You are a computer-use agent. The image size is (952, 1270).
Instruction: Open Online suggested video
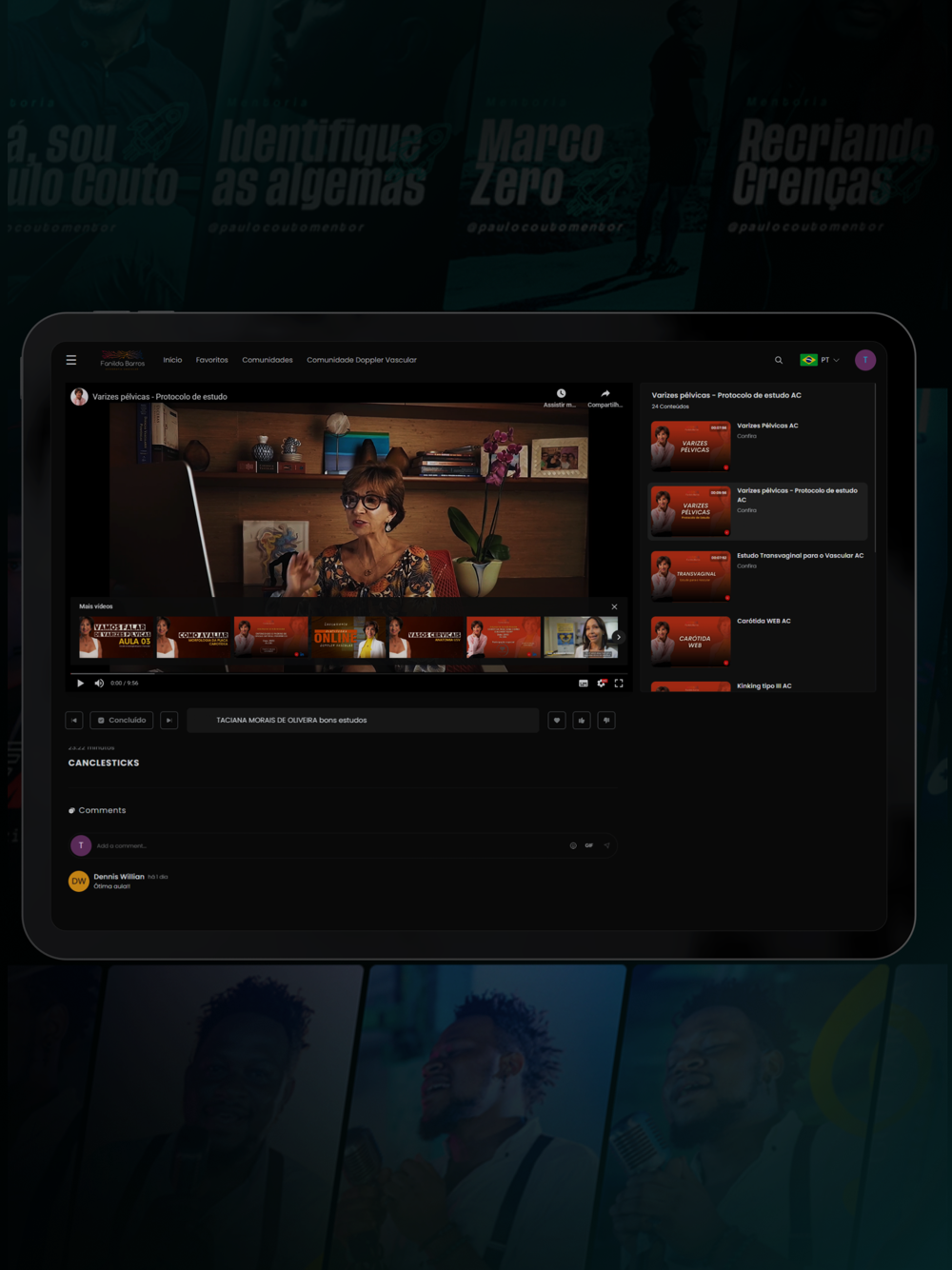[x=348, y=637]
